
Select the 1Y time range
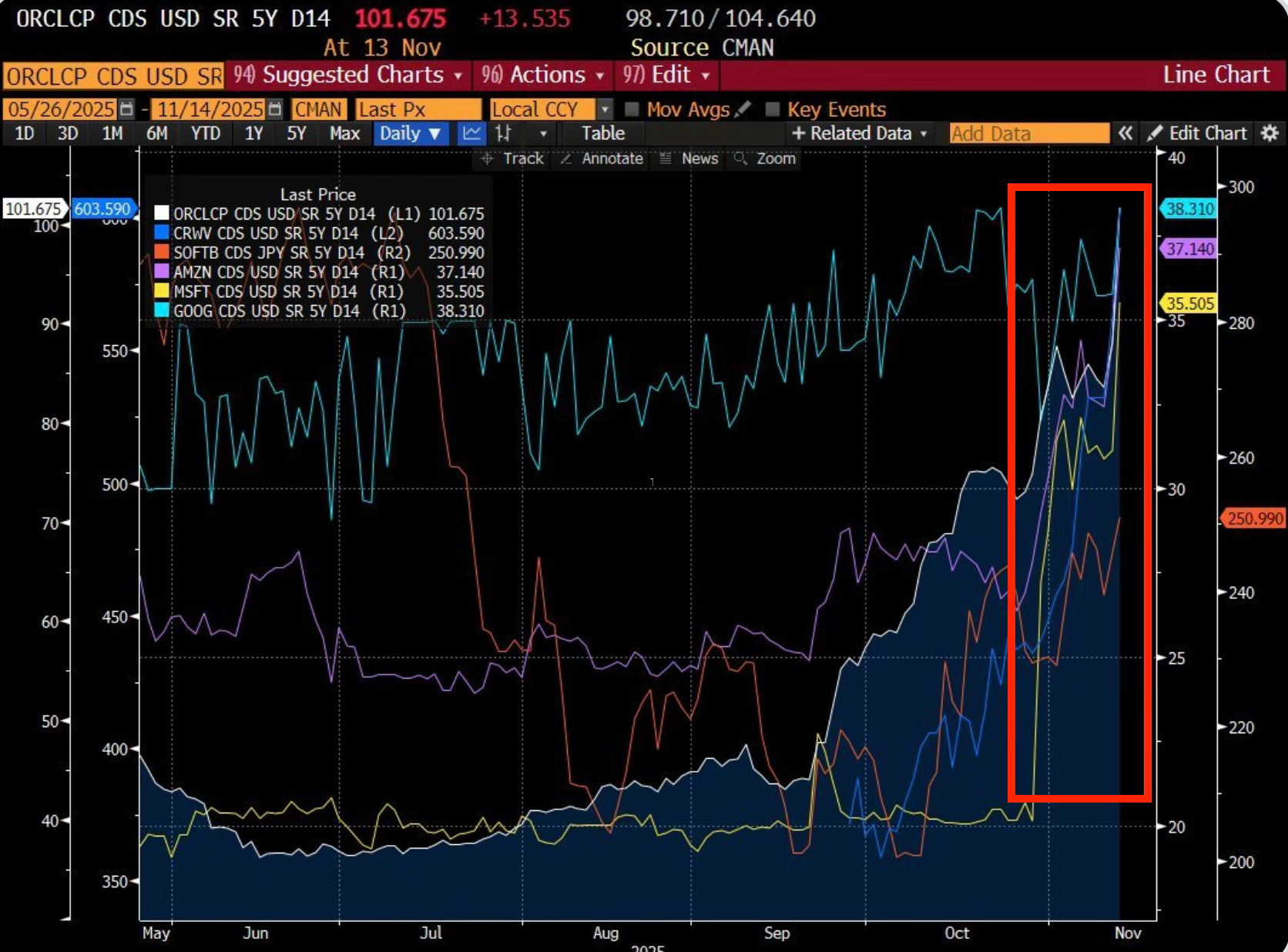coord(253,133)
